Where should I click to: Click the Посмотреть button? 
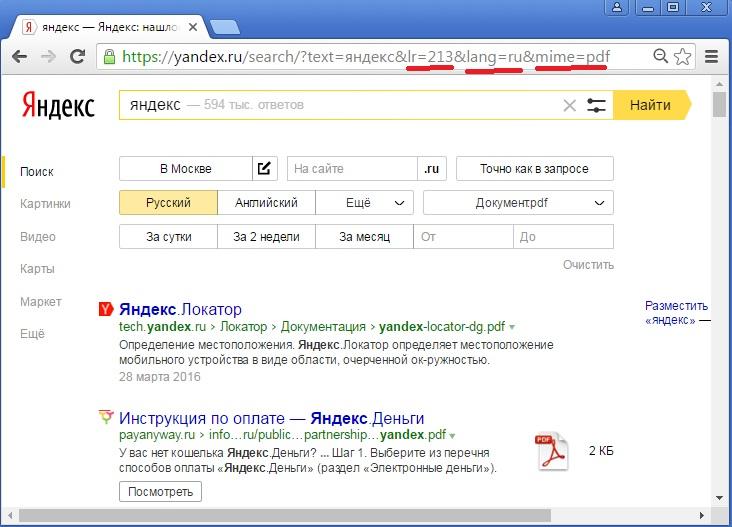click(x=160, y=492)
